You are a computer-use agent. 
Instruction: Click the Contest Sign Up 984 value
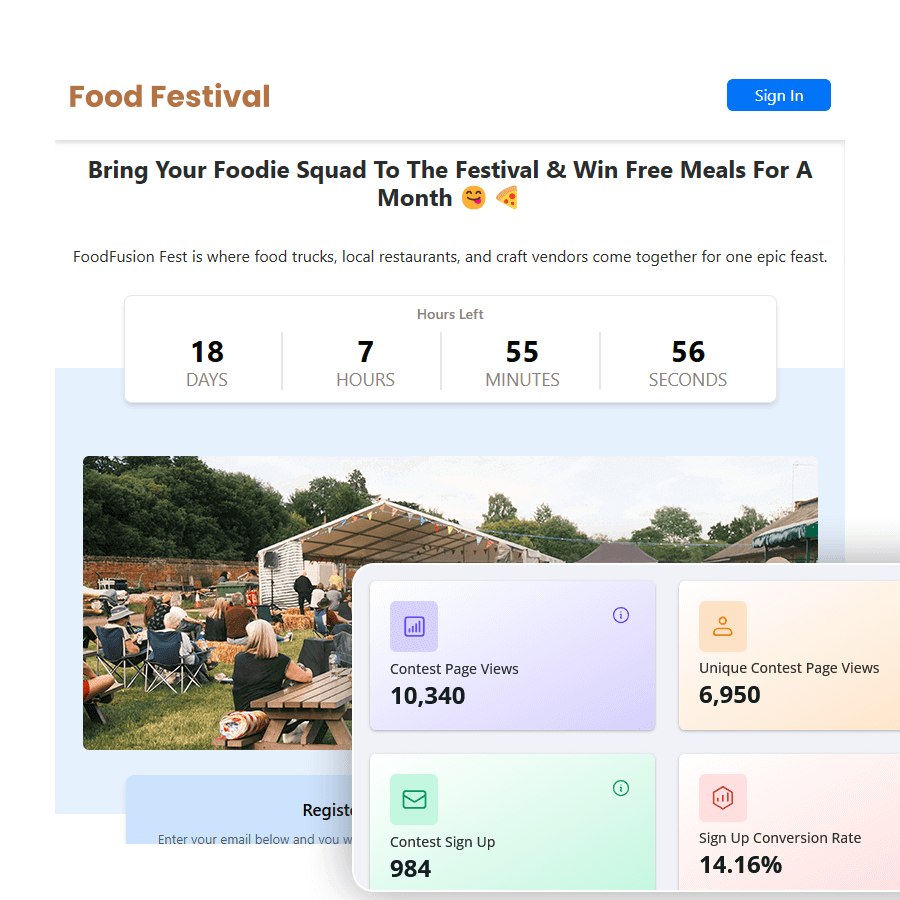click(411, 868)
